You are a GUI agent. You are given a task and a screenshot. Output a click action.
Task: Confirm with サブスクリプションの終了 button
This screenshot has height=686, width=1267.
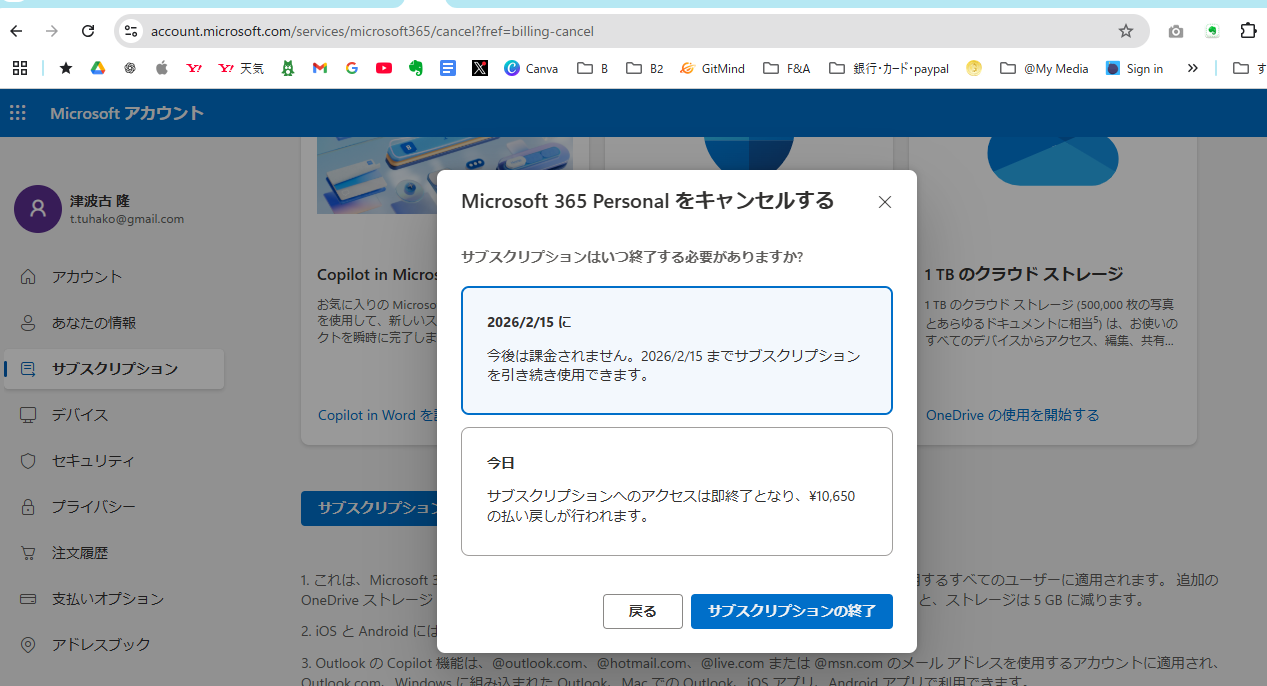pyautogui.click(x=791, y=611)
